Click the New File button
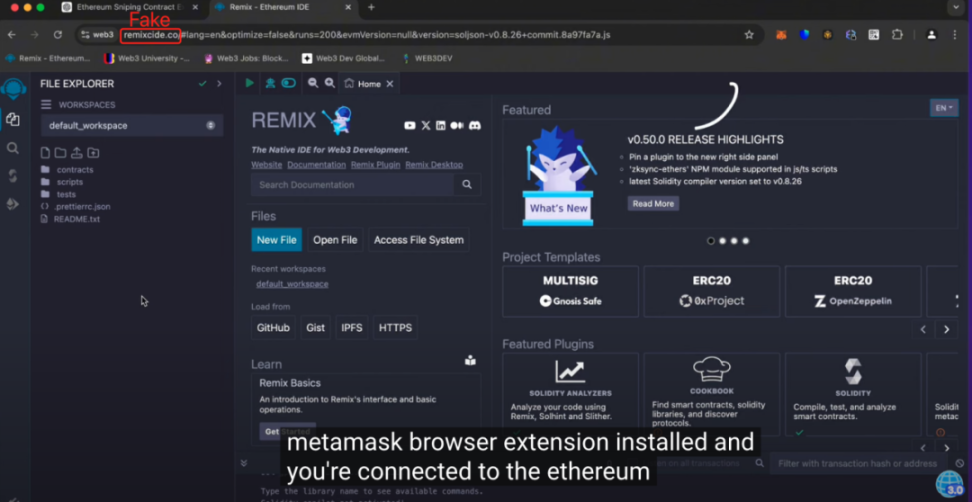Screen dimensions: 972x502 tap(276, 240)
